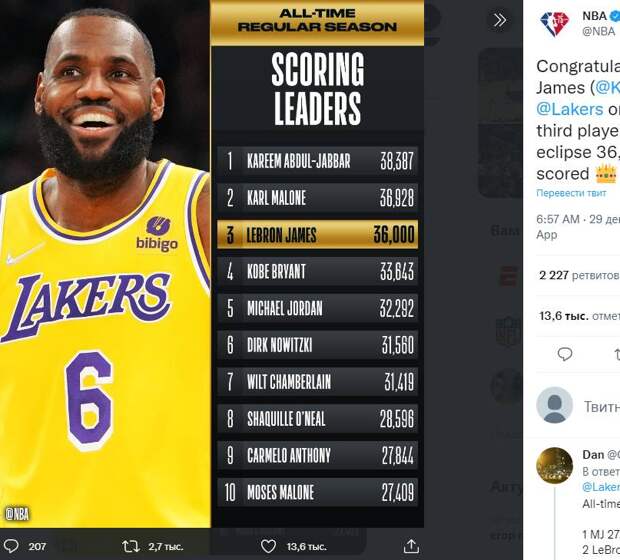Click the 'Перевести твит' translate link

click(x=572, y=193)
